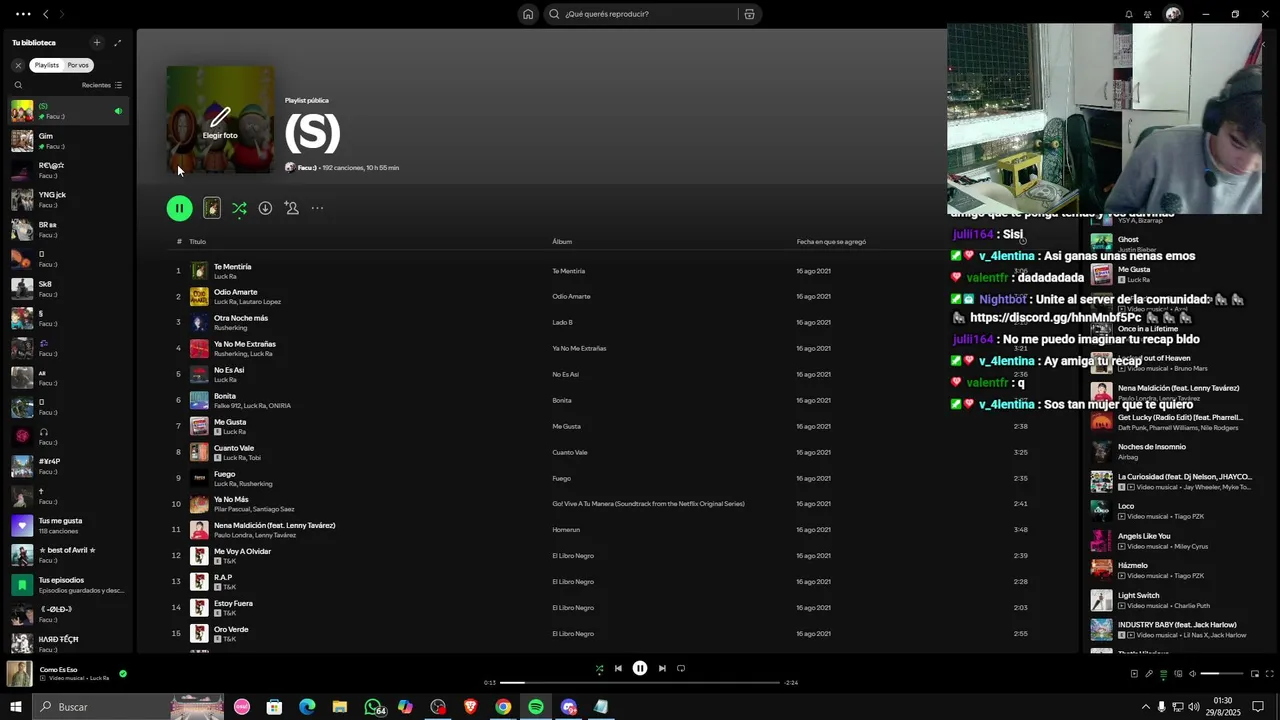Click the Como Es Eso now-playing cover
The width and height of the screenshot is (1280, 720).
coord(19,674)
